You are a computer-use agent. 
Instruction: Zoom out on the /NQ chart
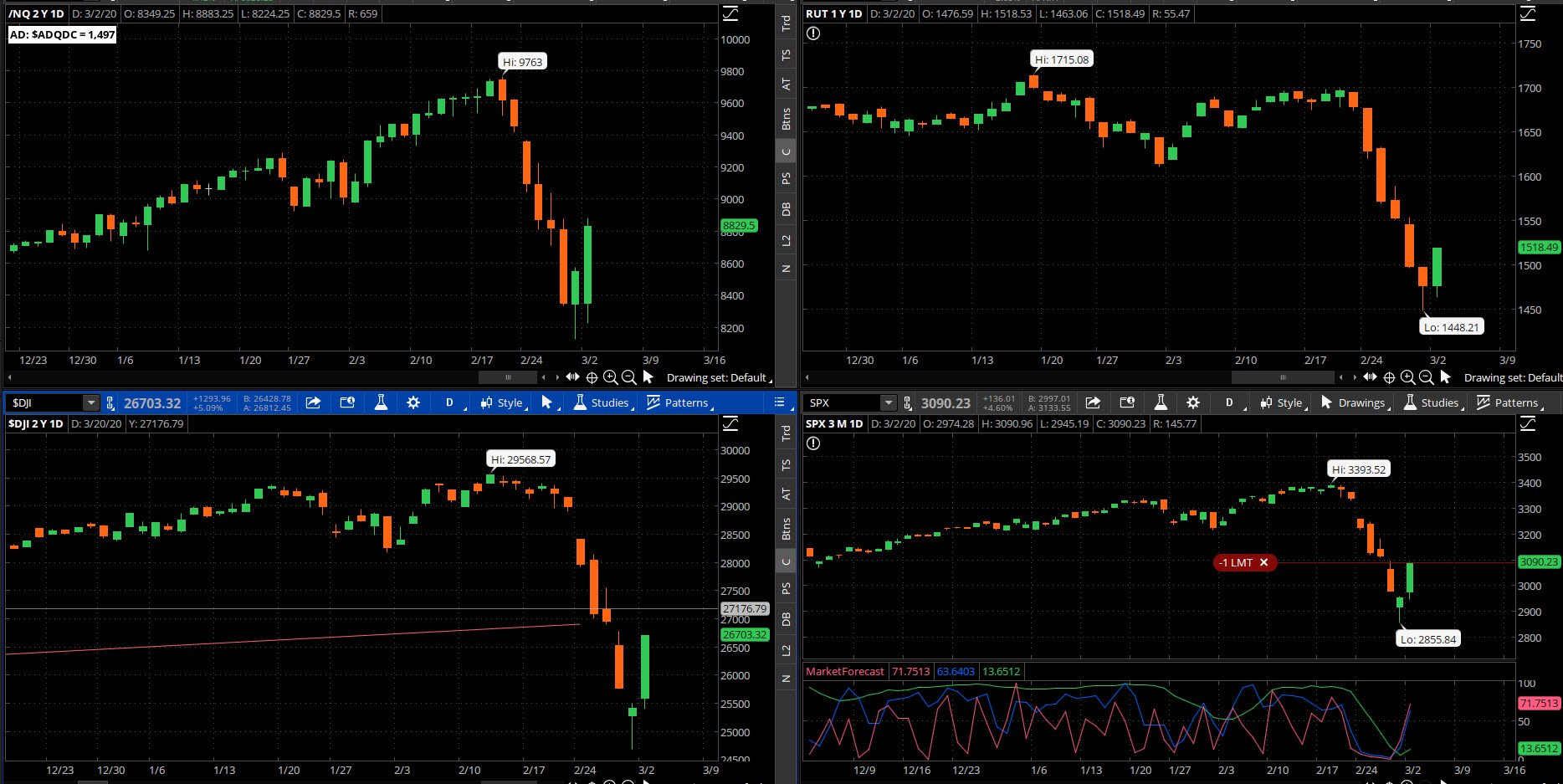(x=629, y=377)
